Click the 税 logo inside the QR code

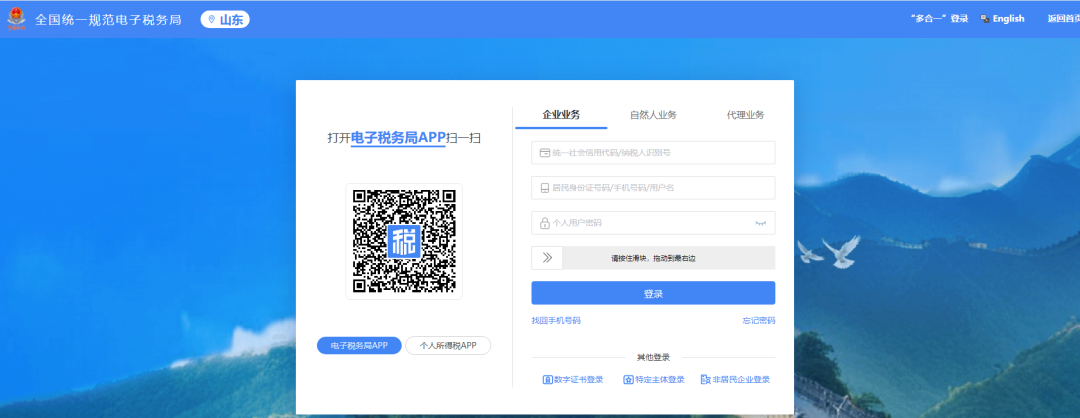(x=404, y=241)
